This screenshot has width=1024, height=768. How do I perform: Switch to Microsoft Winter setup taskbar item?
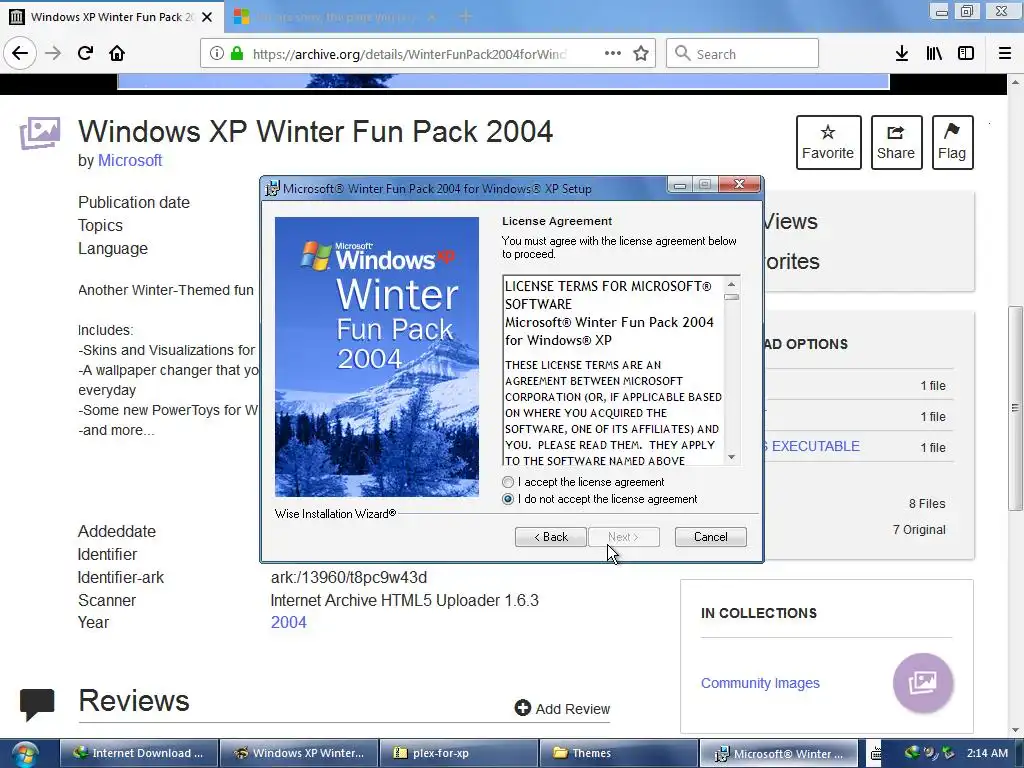[x=778, y=753]
